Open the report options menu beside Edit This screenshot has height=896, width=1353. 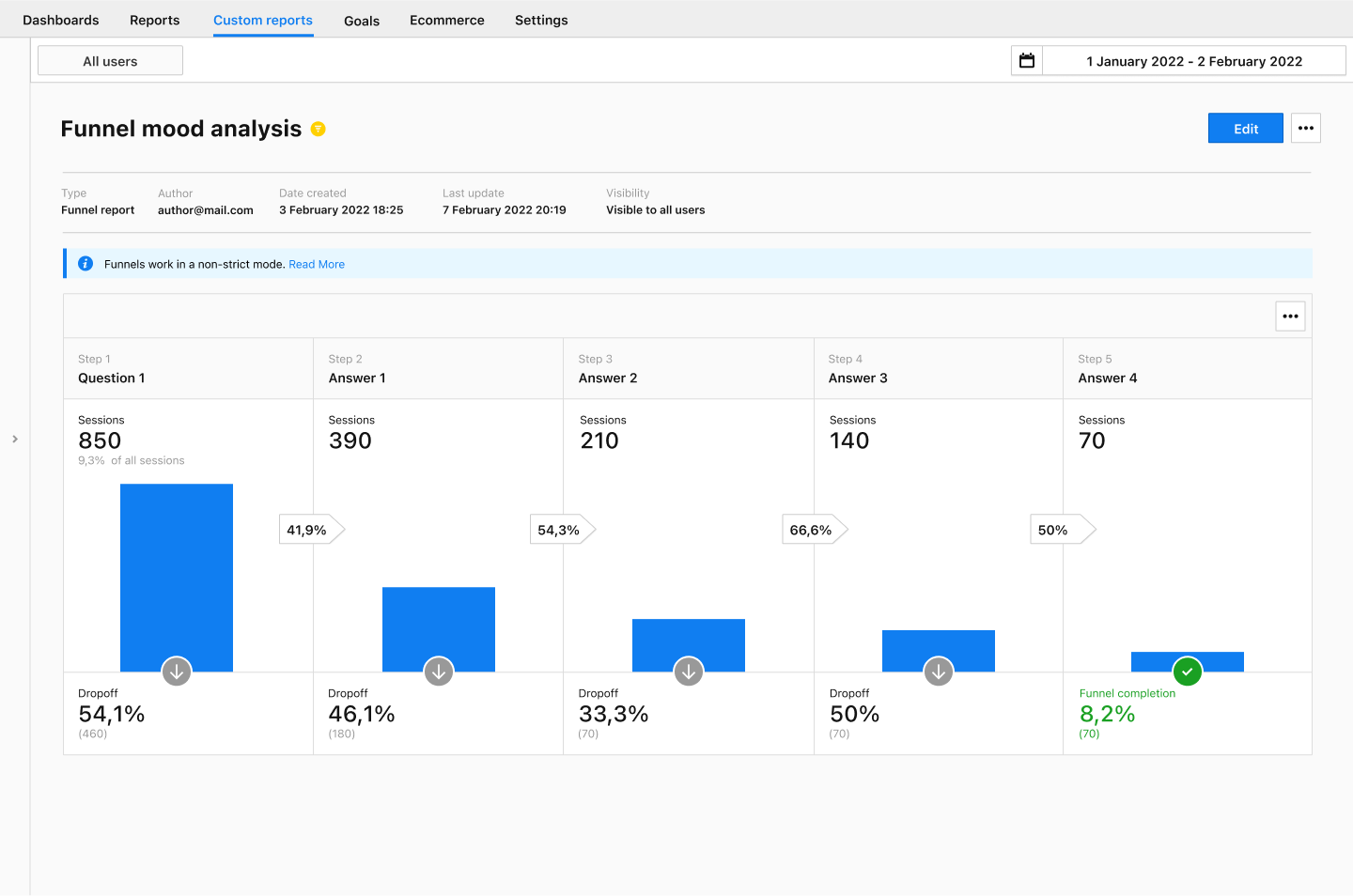[1306, 129]
